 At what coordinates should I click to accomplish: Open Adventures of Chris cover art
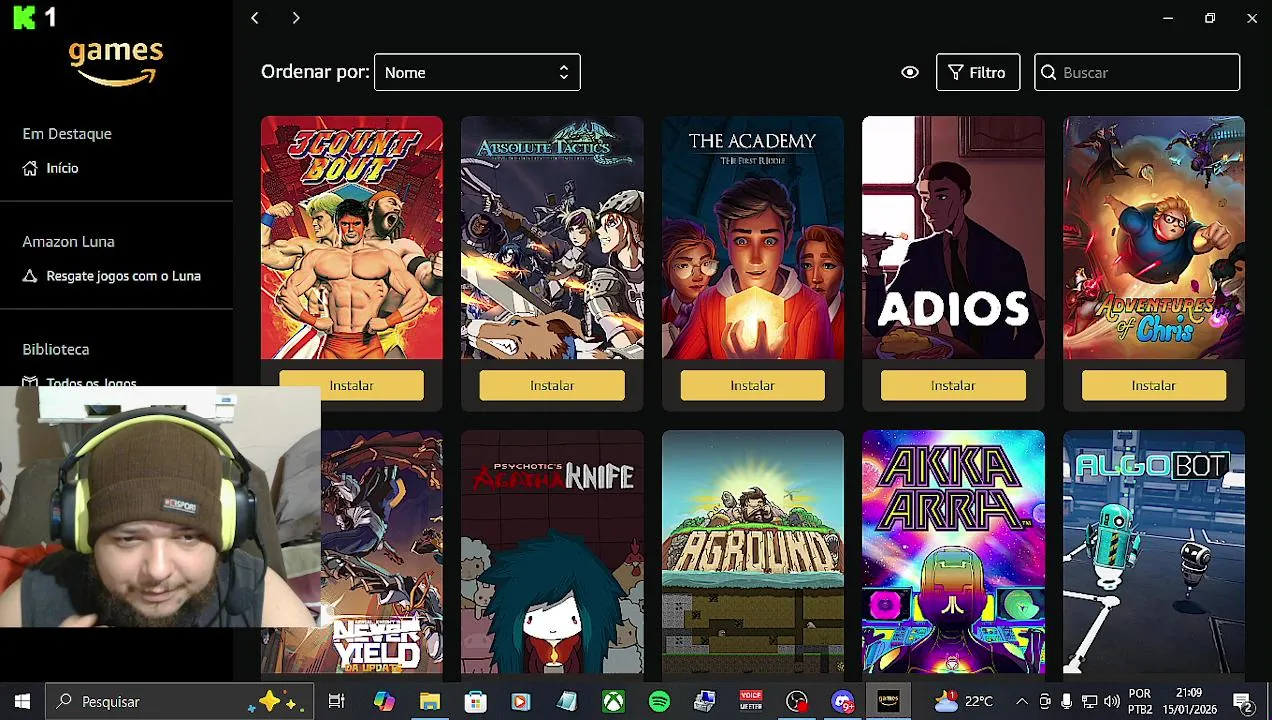click(x=1153, y=238)
